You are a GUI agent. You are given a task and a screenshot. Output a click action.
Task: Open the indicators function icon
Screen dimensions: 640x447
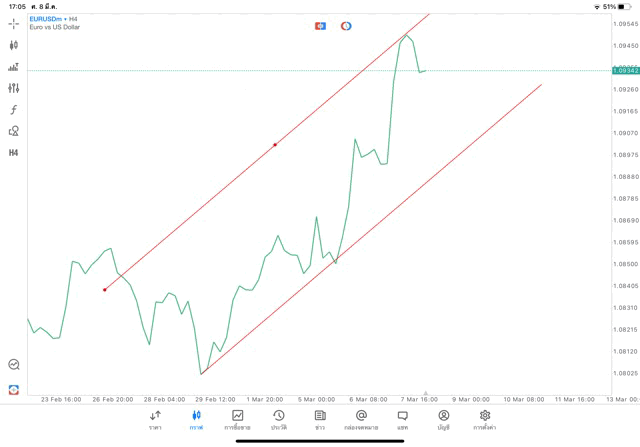(14, 109)
